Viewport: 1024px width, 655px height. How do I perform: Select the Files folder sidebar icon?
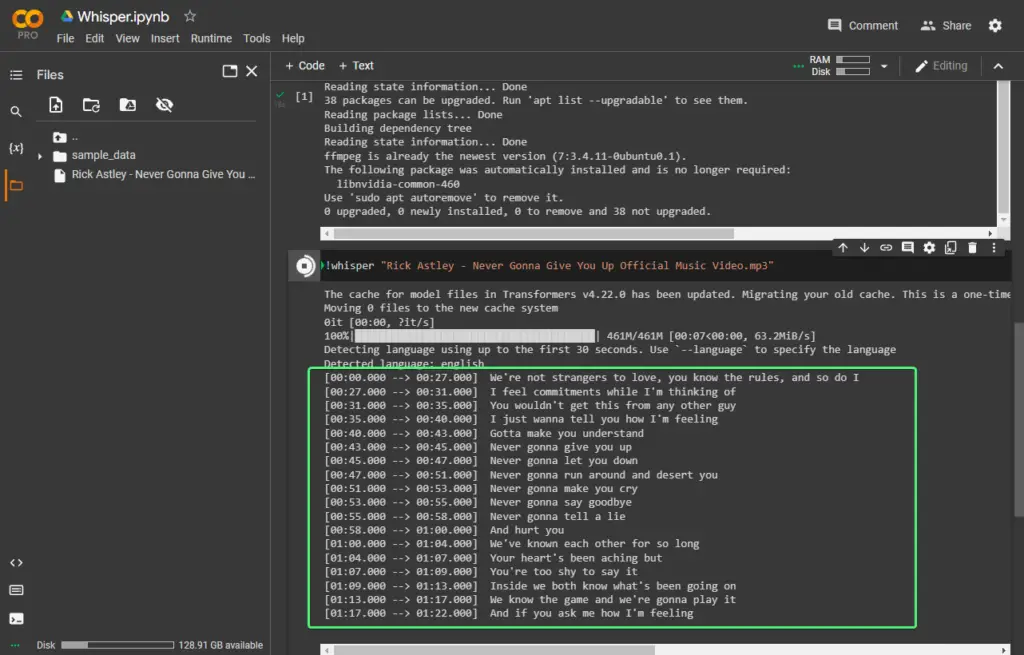[x=16, y=185]
